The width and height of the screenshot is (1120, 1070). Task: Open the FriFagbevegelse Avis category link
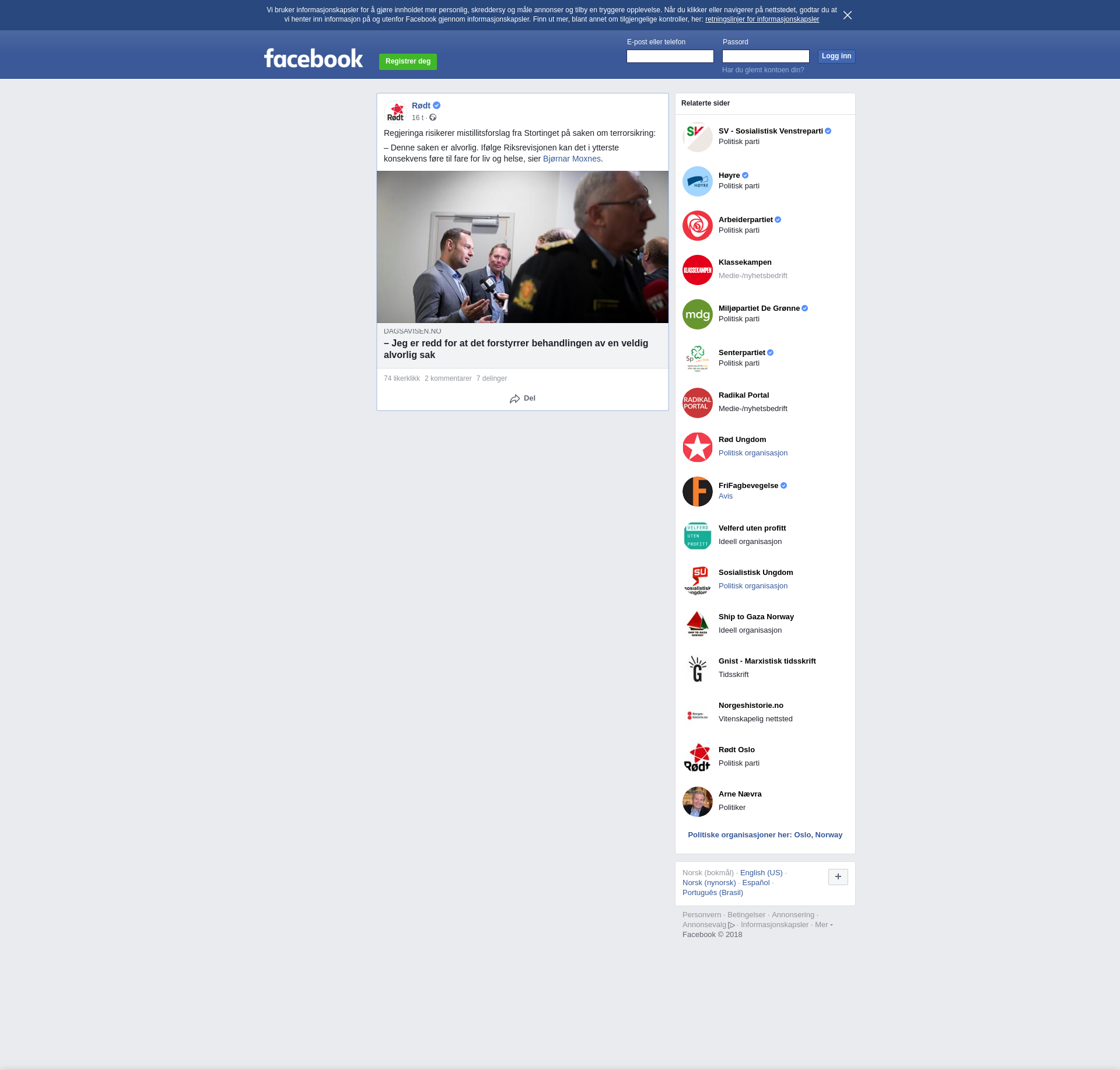pyautogui.click(x=726, y=496)
